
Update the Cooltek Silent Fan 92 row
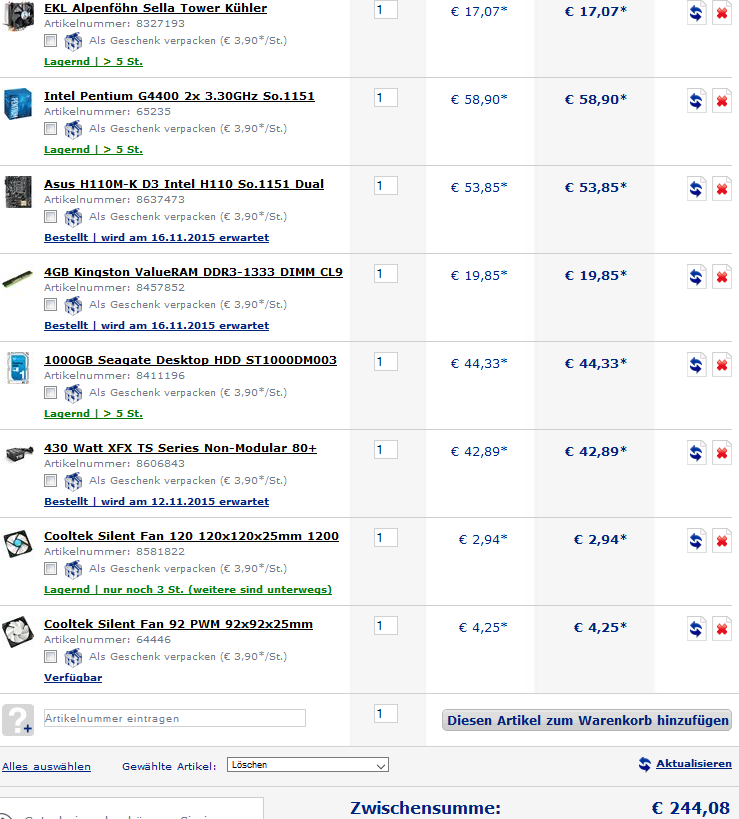tap(696, 629)
